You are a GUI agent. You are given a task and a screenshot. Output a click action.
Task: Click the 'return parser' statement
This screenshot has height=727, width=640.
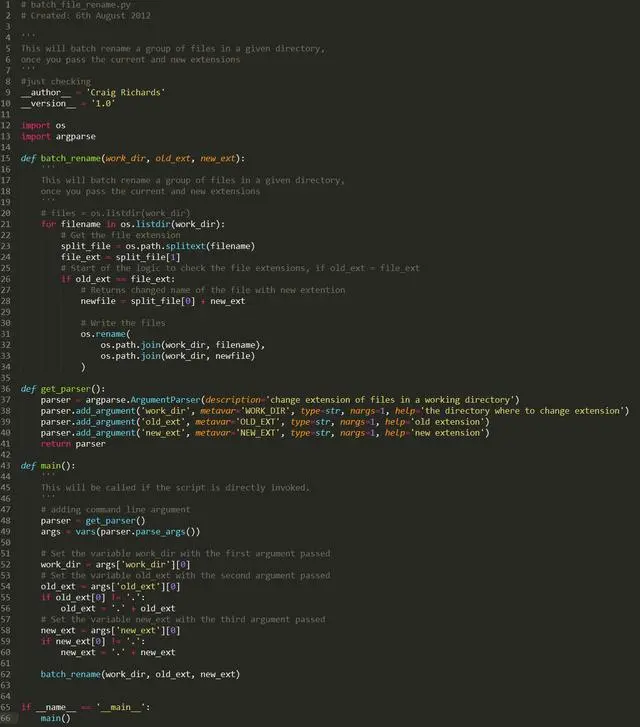point(73,444)
